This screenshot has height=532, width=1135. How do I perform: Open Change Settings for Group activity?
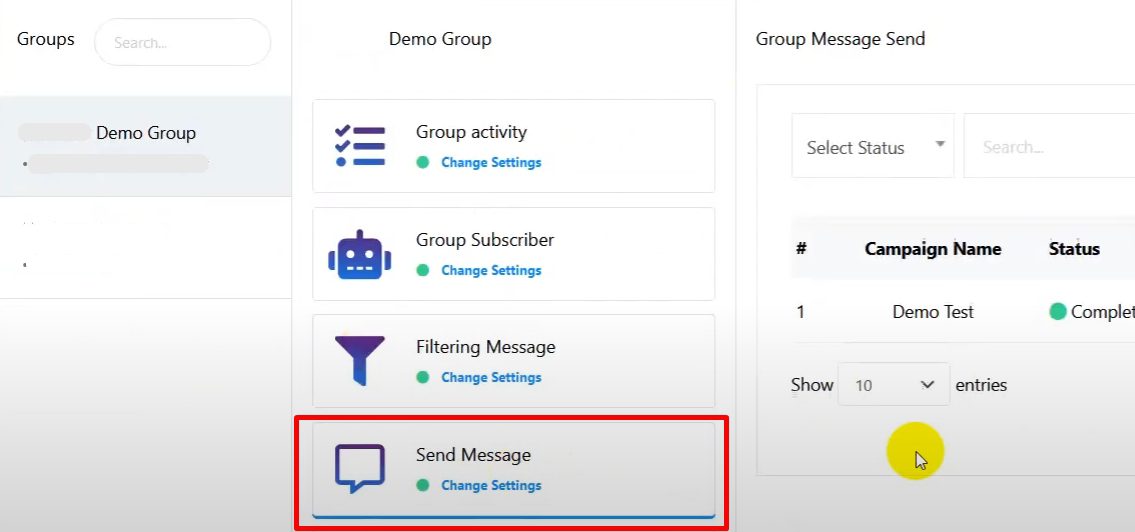tap(491, 162)
